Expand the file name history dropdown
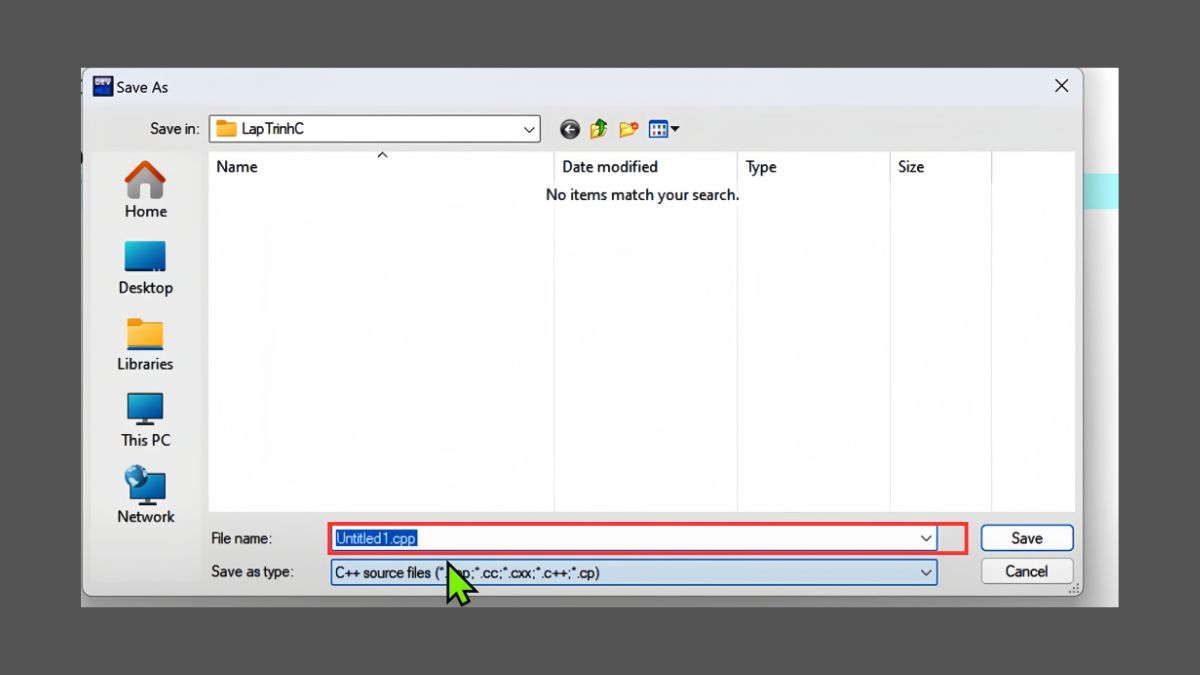The image size is (1200, 675). click(x=925, y=538)
